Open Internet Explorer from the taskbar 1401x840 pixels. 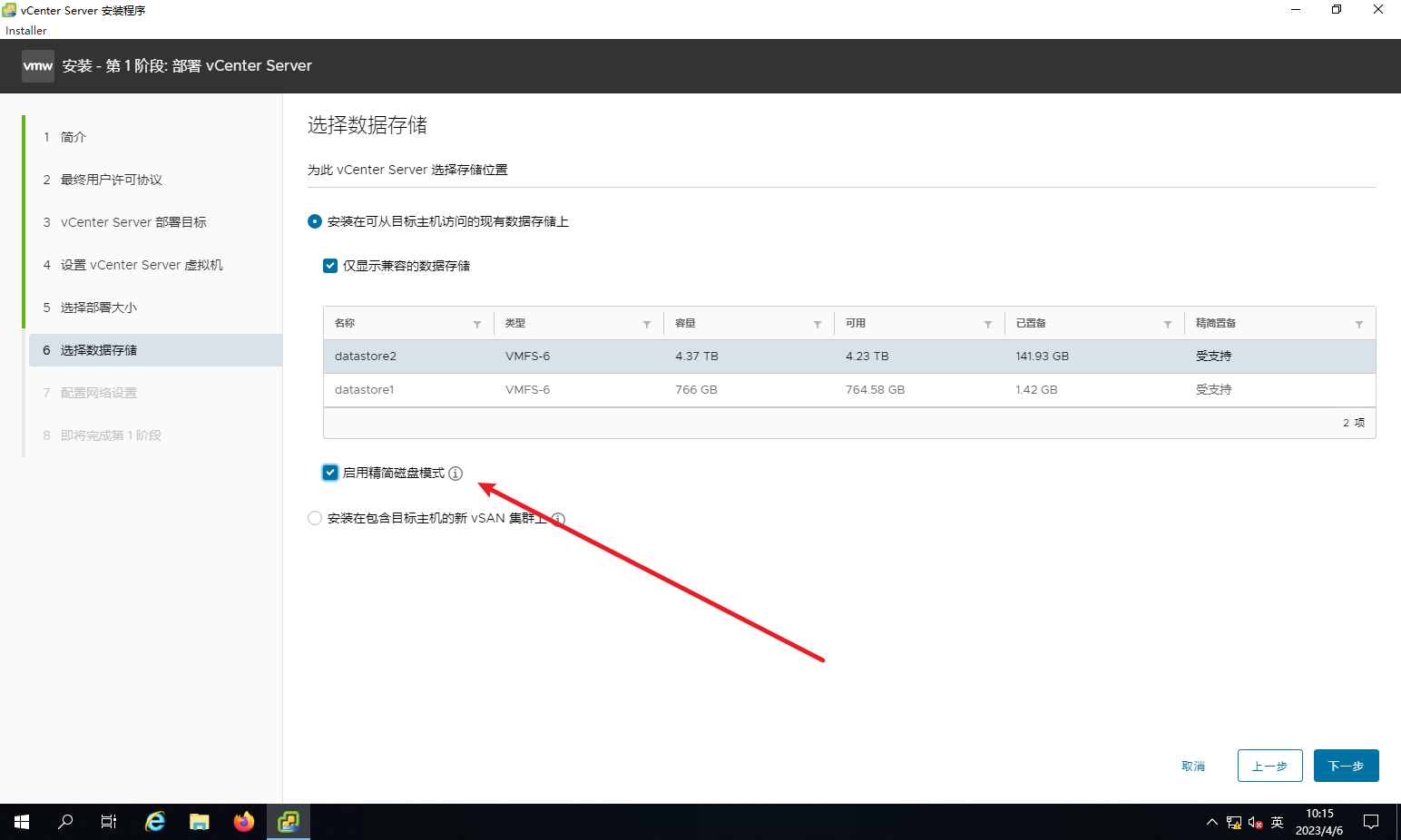pos(155,822)
